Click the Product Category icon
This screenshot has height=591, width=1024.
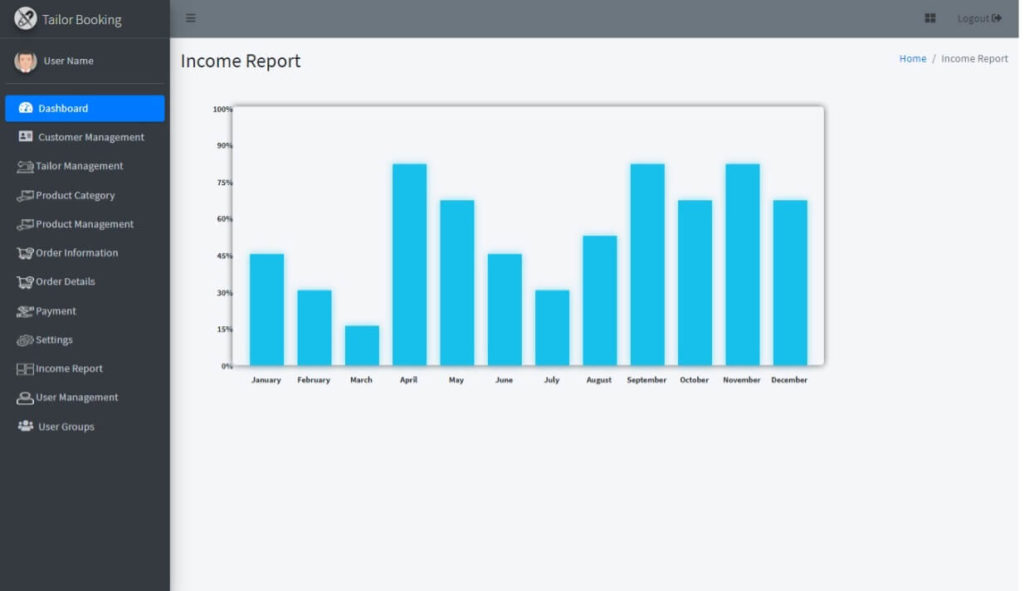pos(26,195)
